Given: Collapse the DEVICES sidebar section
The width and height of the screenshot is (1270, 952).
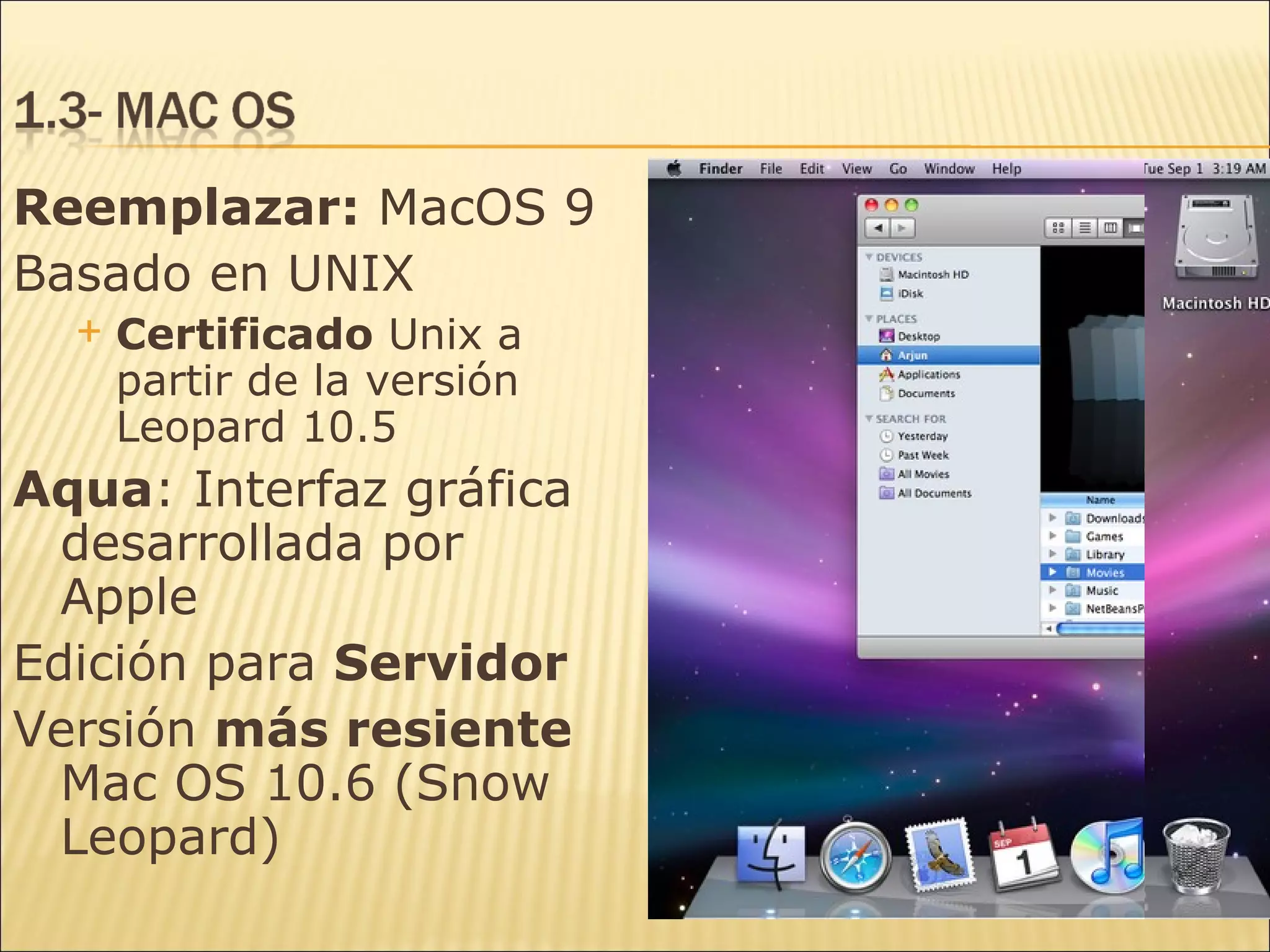Looking at the screenshot, I should click(869, 257).
